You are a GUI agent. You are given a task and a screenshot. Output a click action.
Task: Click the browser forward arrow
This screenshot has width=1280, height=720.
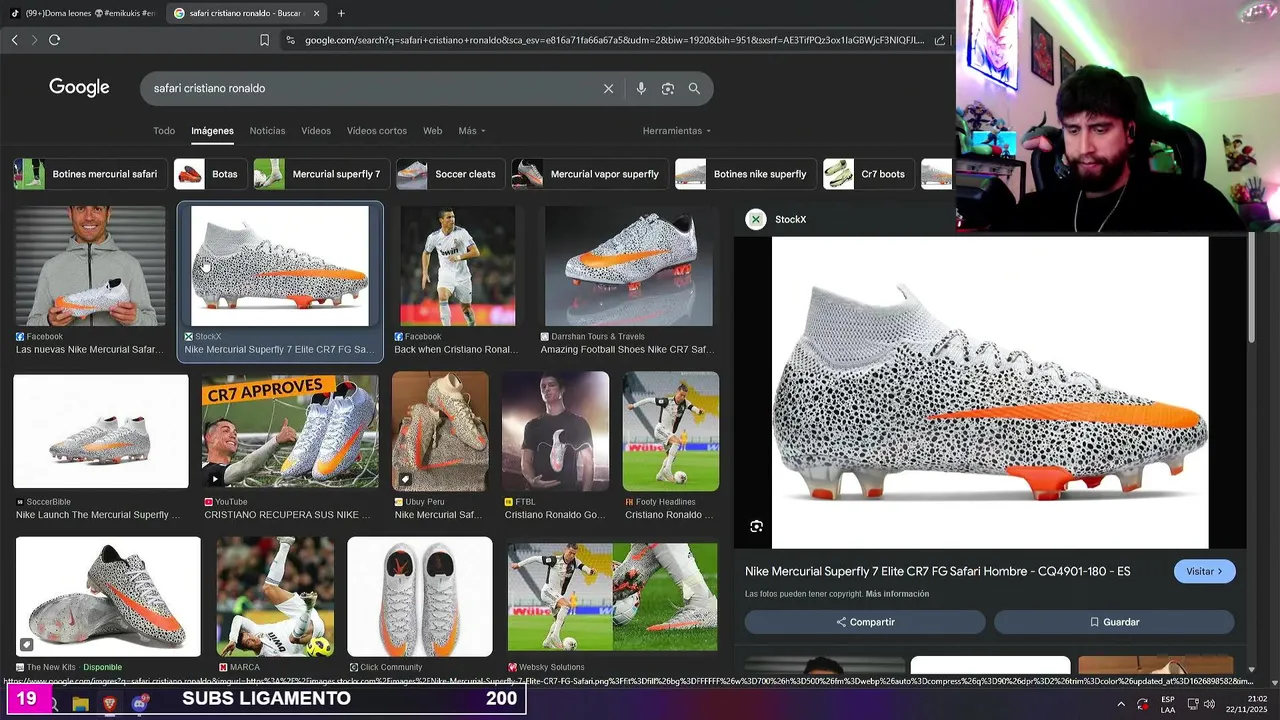[34, 40]
